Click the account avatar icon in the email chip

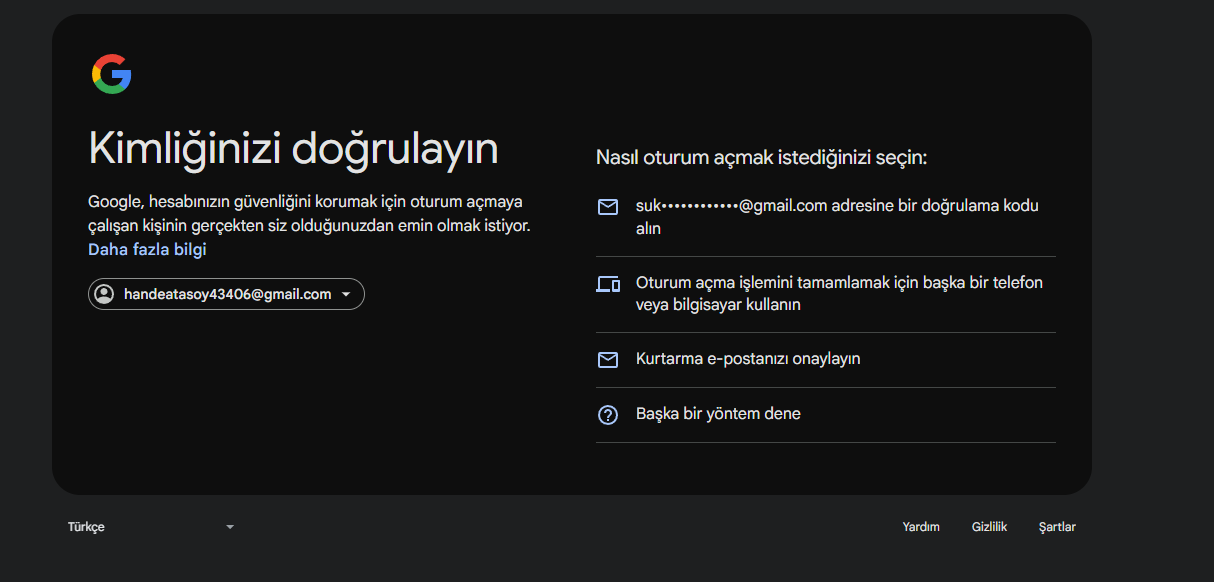103,294
